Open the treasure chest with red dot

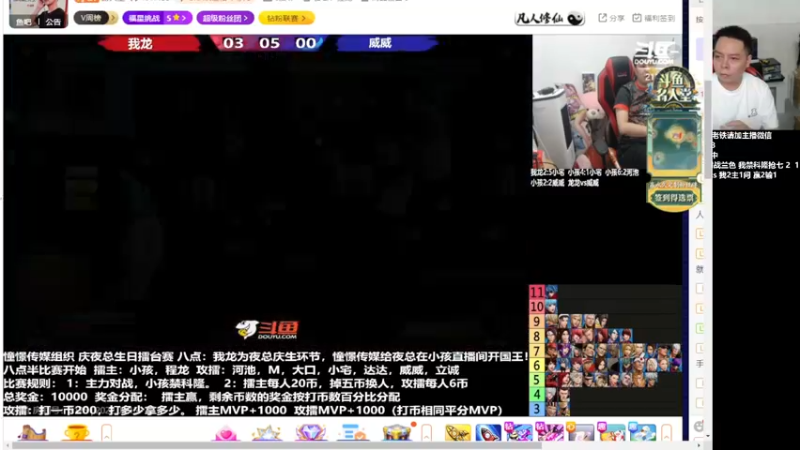(x=397, y=433)
